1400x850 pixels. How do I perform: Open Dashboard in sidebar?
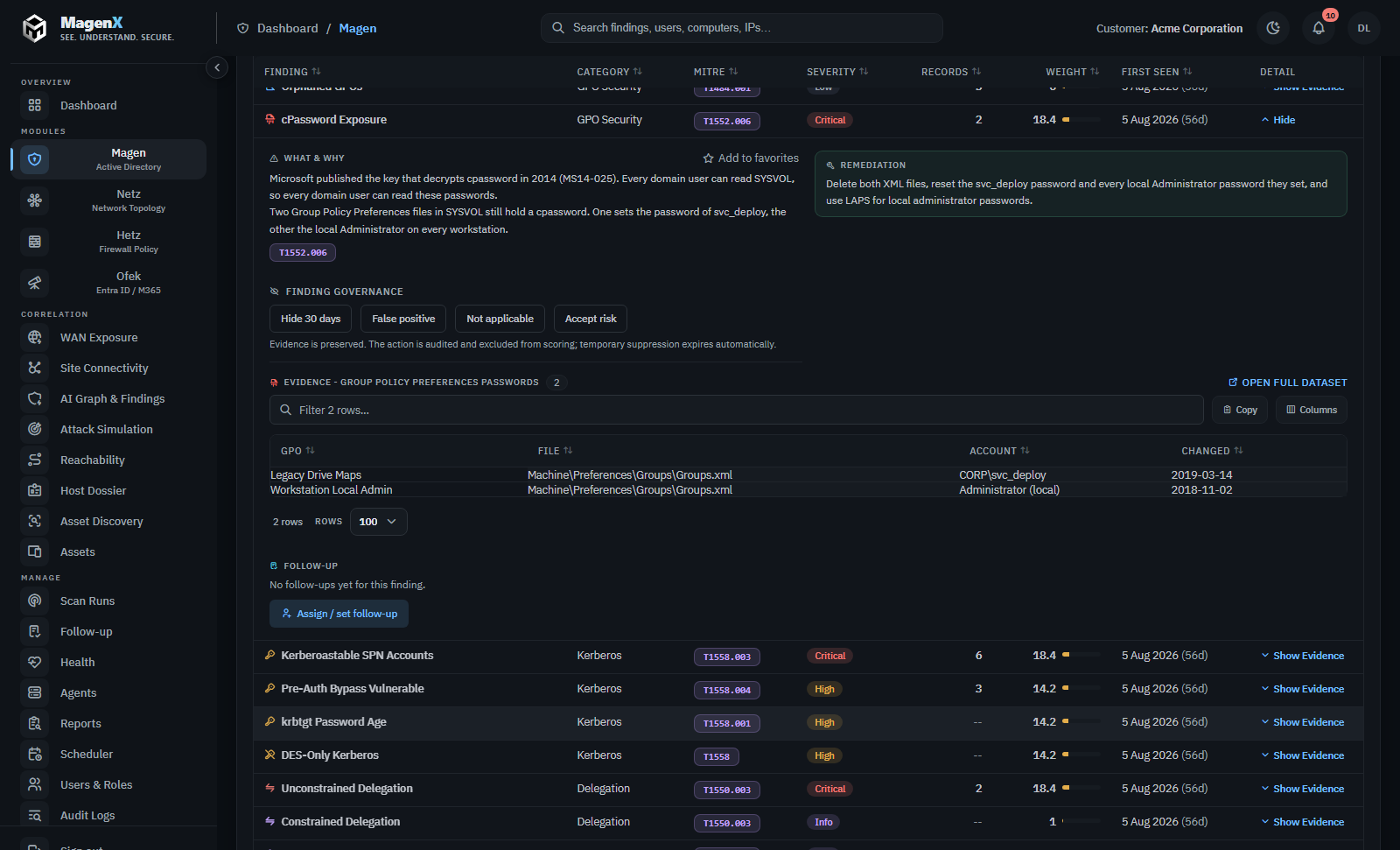[108, 105]
